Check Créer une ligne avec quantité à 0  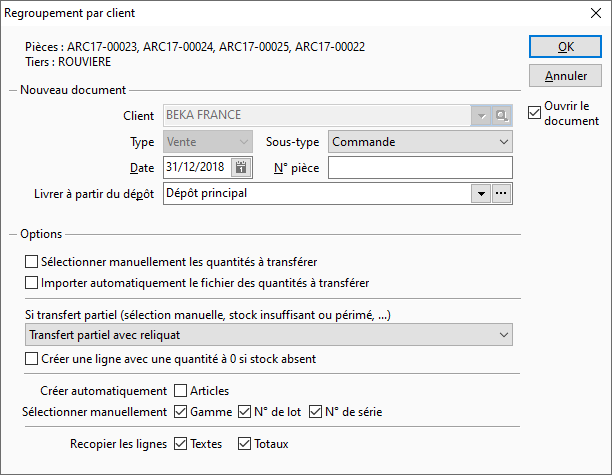(x=32, y=359)
